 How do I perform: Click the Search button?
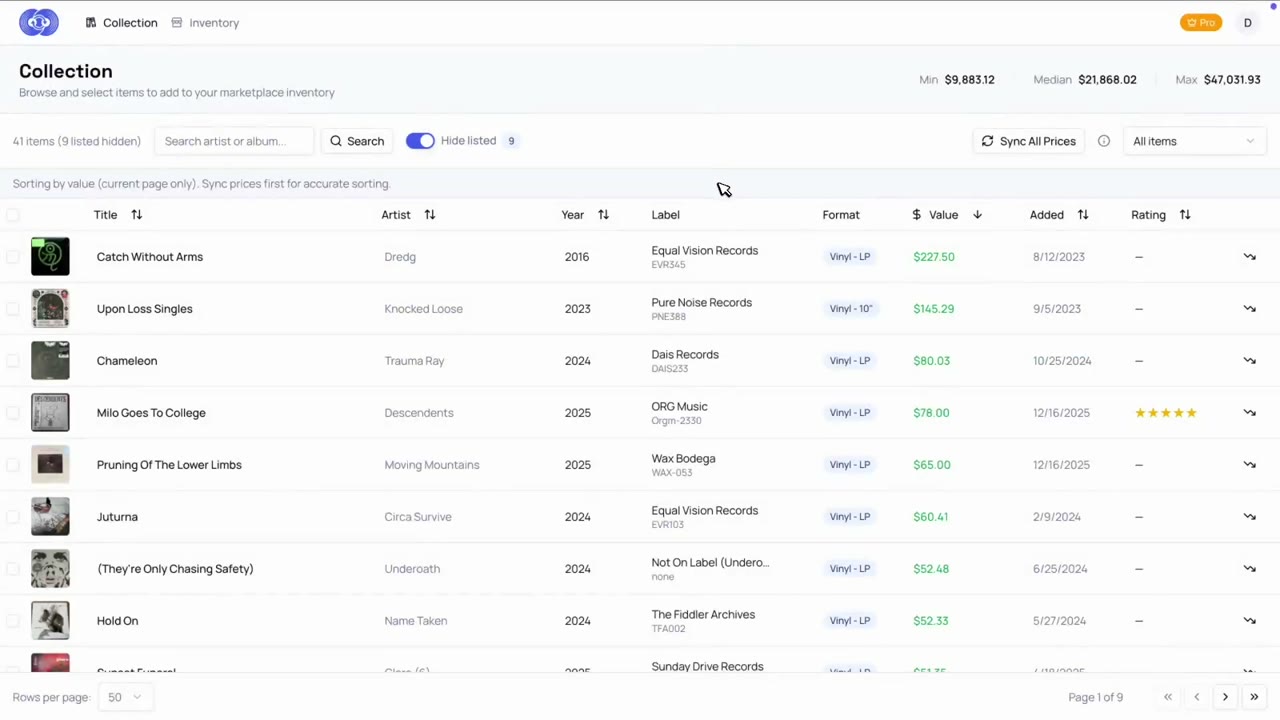click(357, 141)
